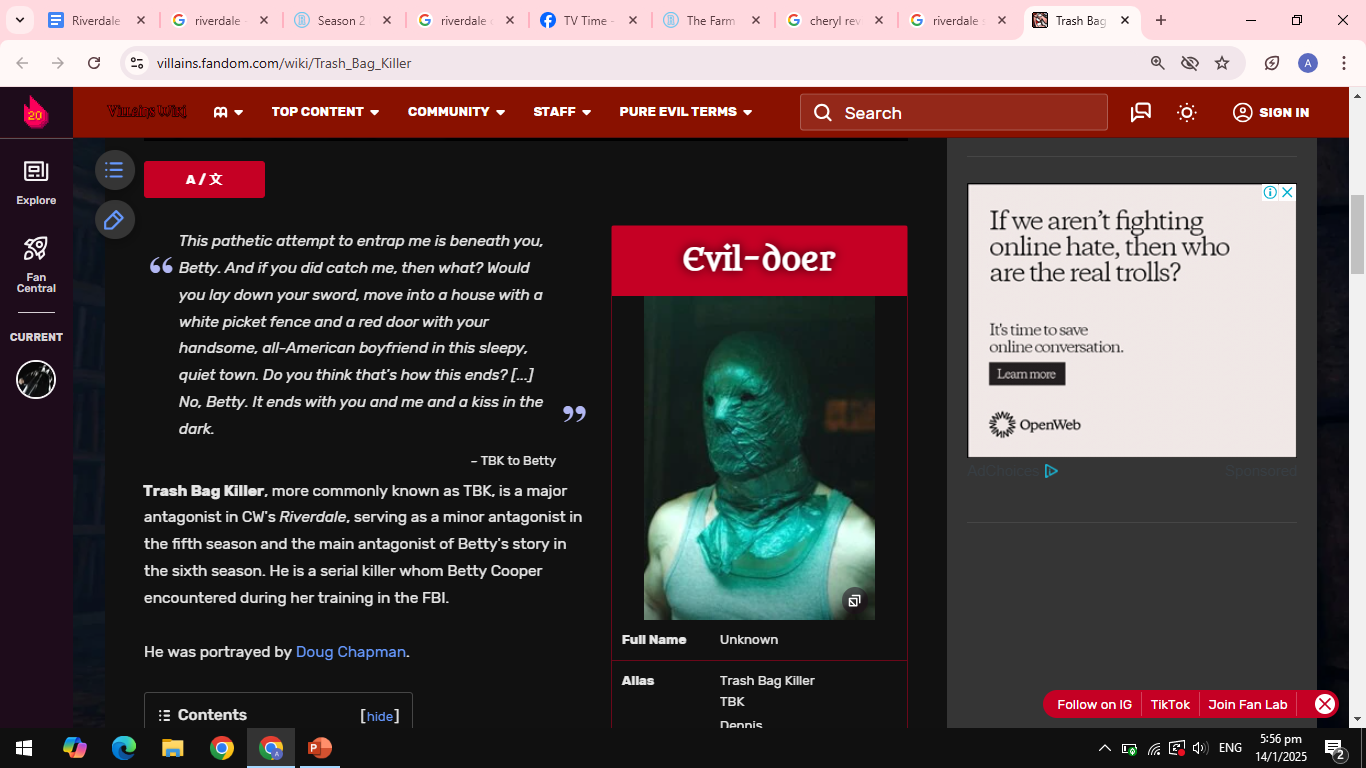Screen dimensions: 1366x768
Task: Click the browser forward arrow
Action: point(58,63)
